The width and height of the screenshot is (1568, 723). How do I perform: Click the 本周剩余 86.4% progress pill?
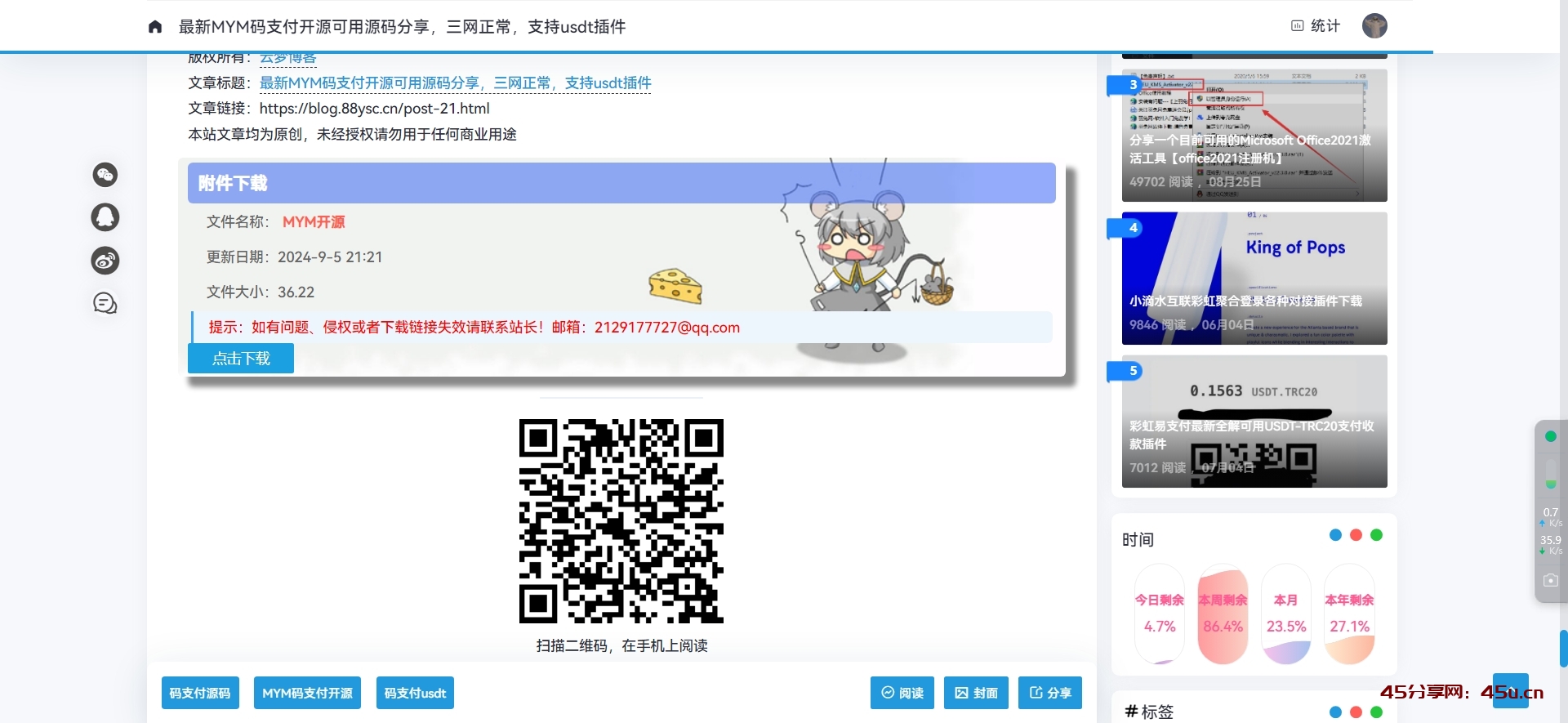coord(1223,614)
